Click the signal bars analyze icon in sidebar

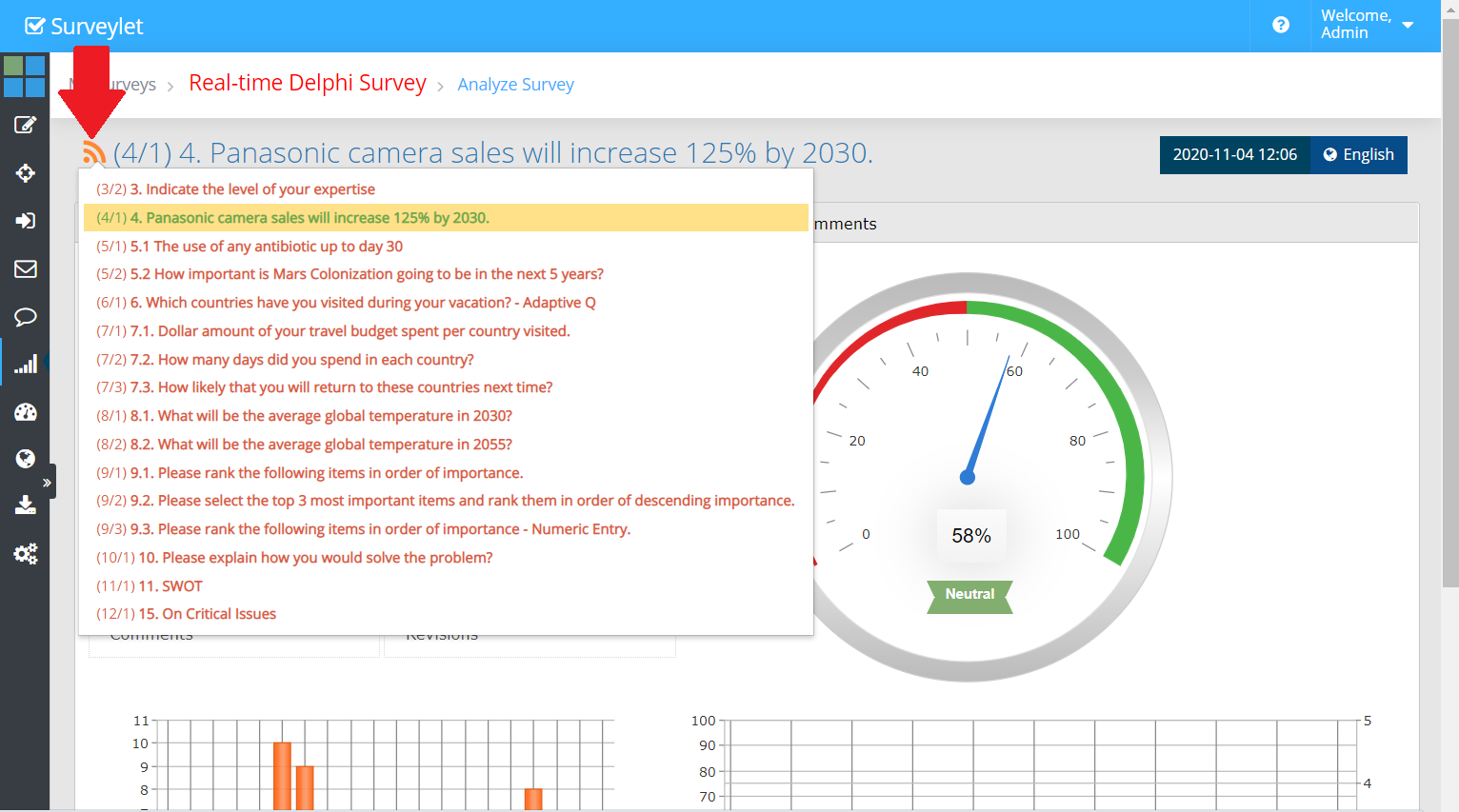25,364
